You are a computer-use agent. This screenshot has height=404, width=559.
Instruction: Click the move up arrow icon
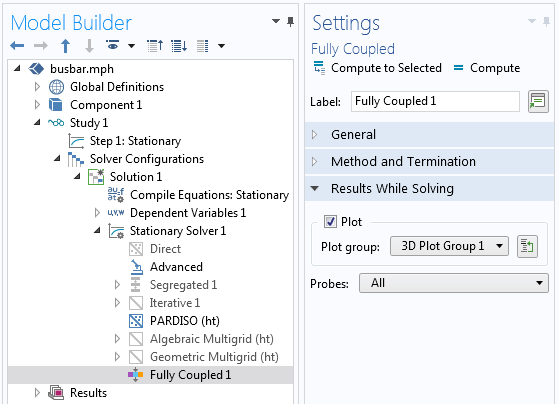pos(65,46)
